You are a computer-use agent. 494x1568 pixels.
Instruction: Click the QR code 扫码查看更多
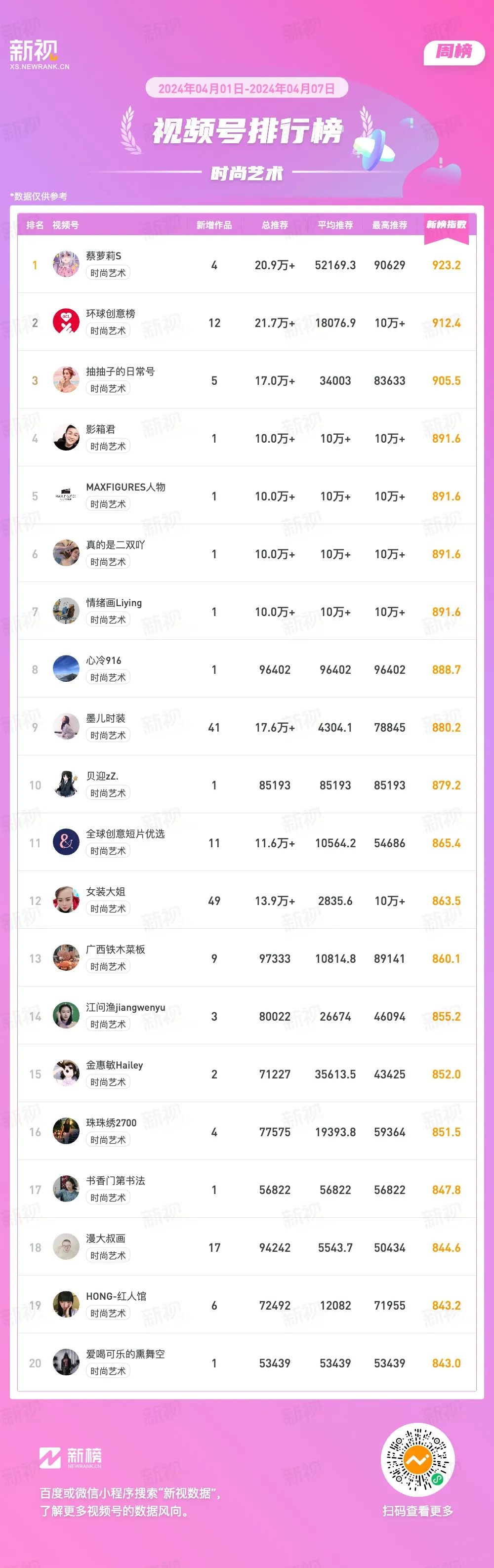tap(417, 1460)
